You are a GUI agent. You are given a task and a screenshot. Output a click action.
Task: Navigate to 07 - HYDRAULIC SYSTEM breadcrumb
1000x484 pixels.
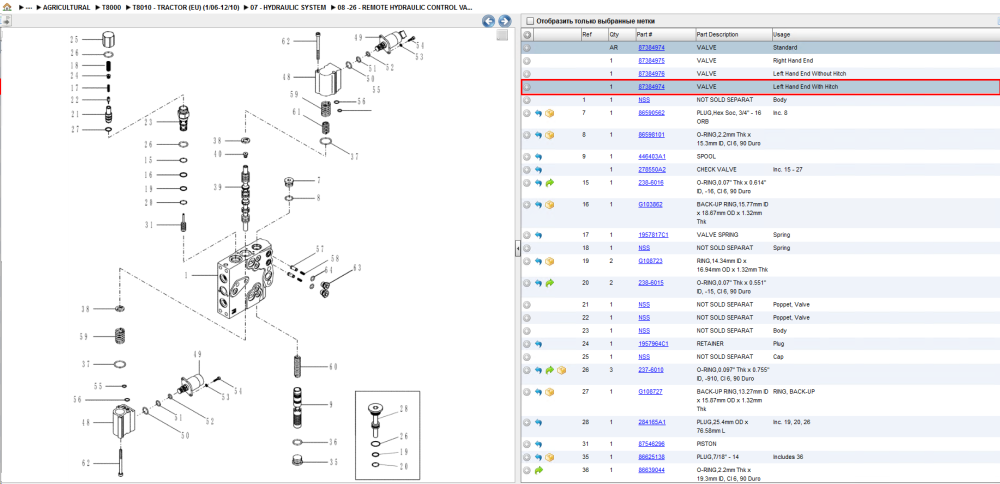[288, 8]
